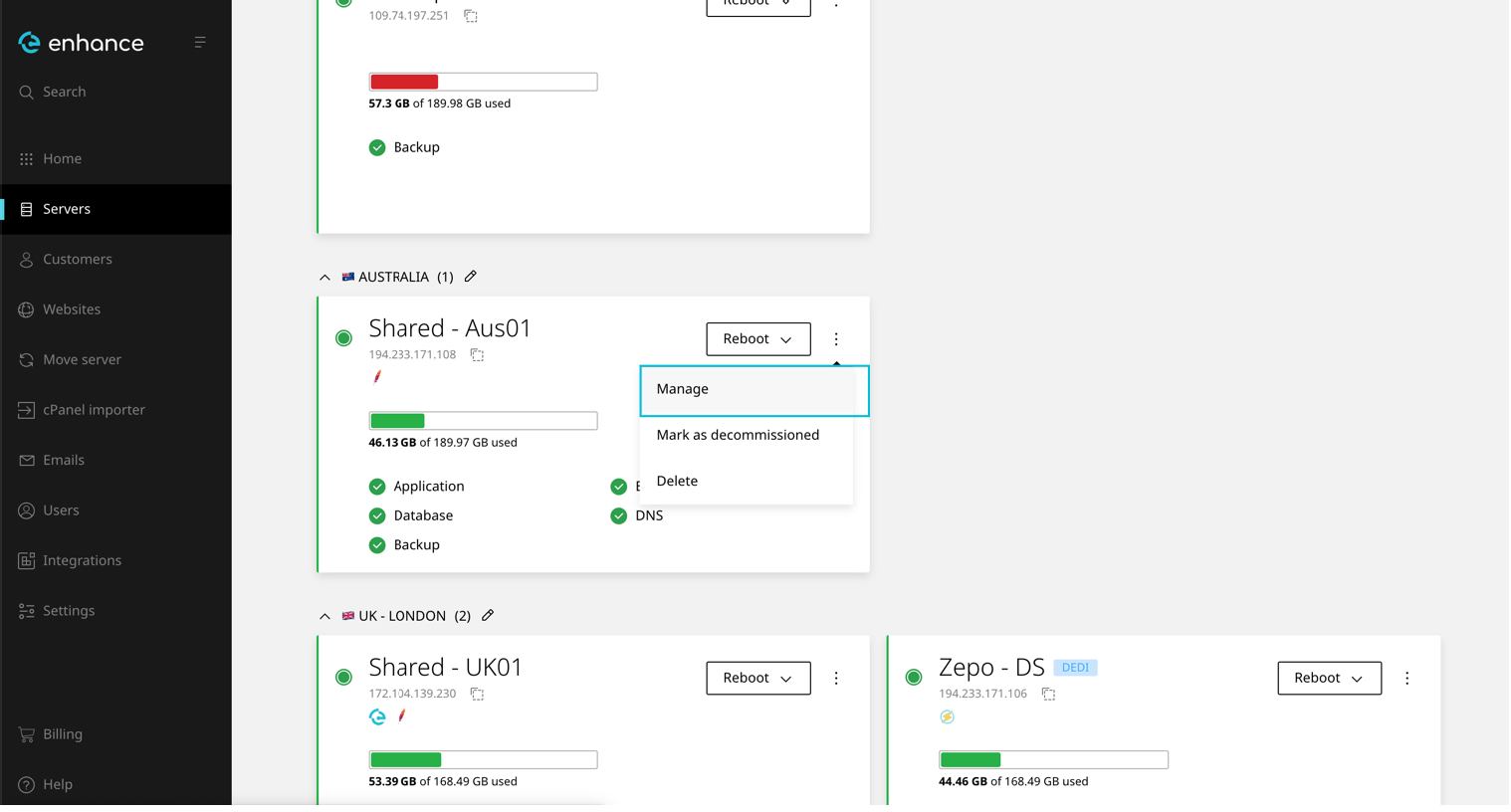Screen dimensions: 1511x812
Task: Click the DNS role checkmark on Aus01
Action: [619, 516]
